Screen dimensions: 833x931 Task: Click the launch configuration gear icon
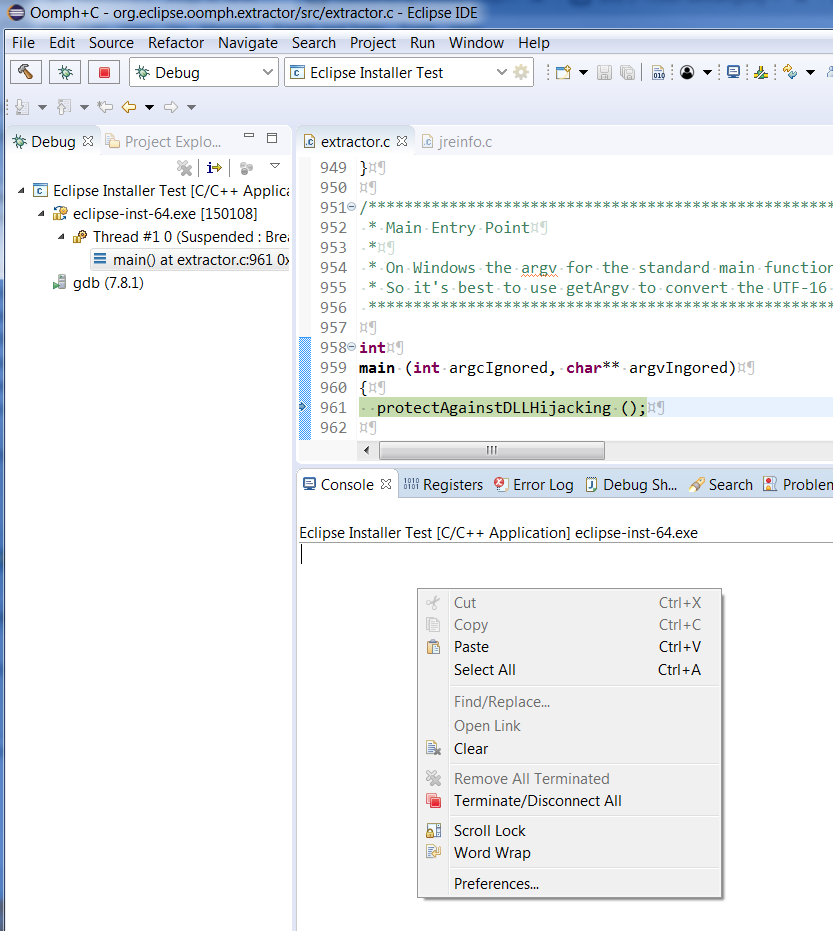point(521,73)
